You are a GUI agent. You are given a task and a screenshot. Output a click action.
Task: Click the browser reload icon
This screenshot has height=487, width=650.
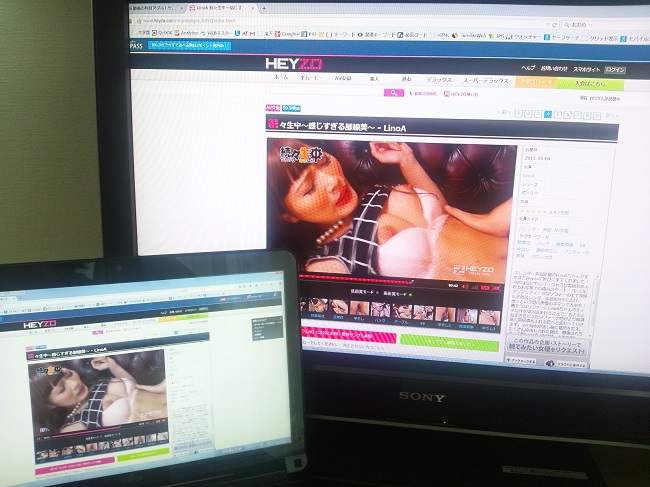point(556,25)
